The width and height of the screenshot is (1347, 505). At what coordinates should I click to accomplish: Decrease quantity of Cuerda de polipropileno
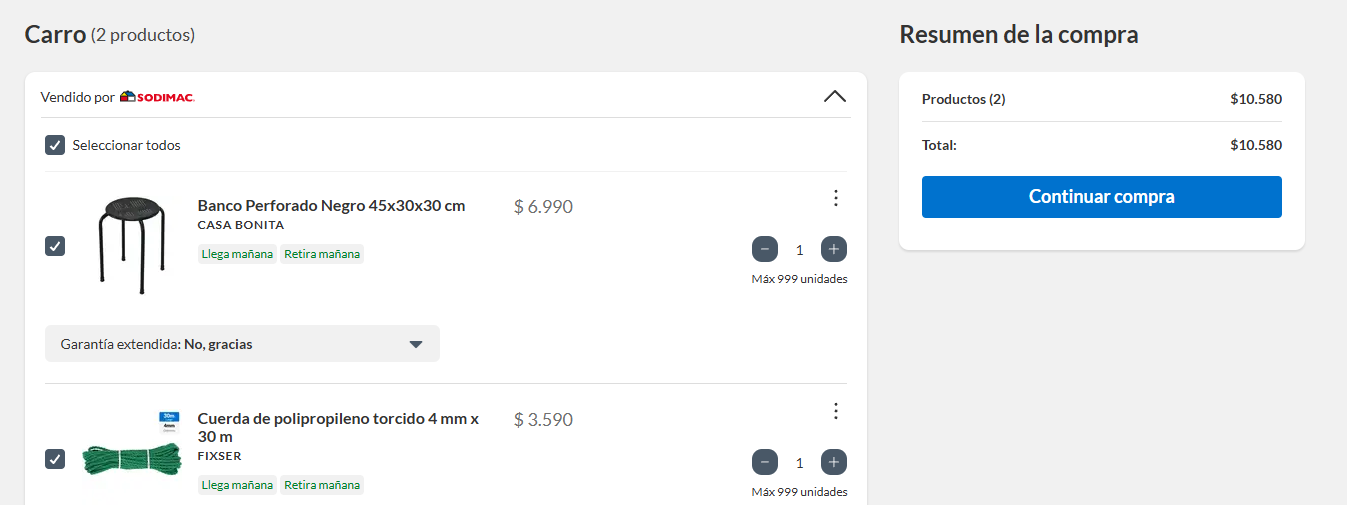tap(765, 462)
